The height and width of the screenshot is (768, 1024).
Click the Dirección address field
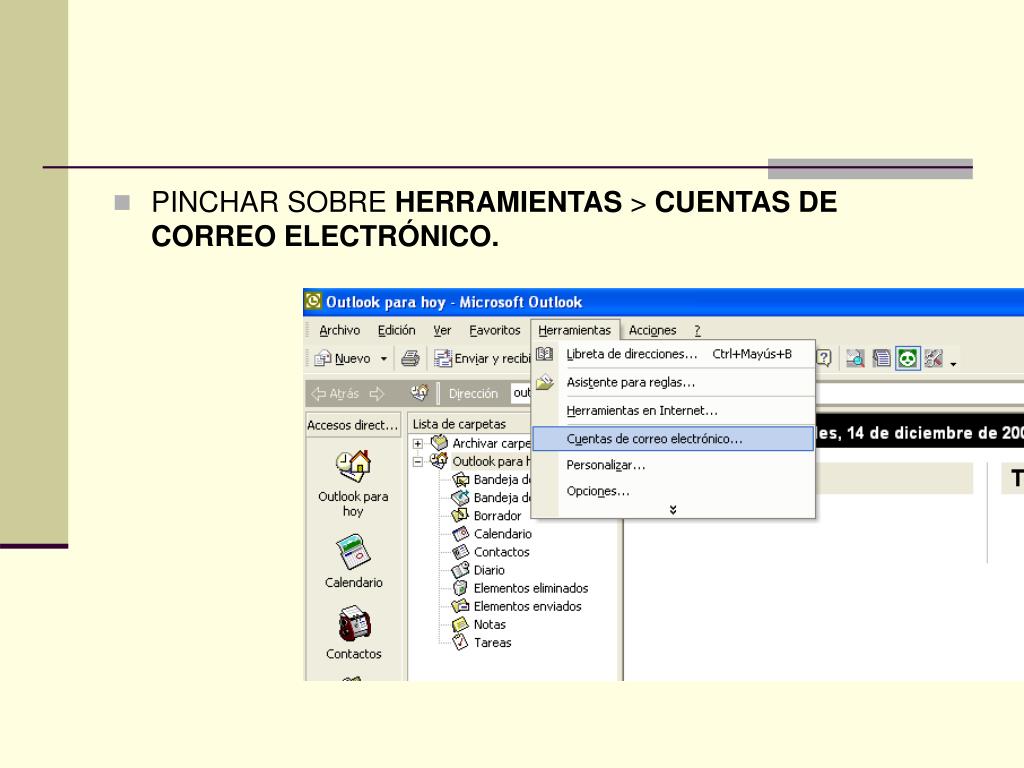click(521, 393)
